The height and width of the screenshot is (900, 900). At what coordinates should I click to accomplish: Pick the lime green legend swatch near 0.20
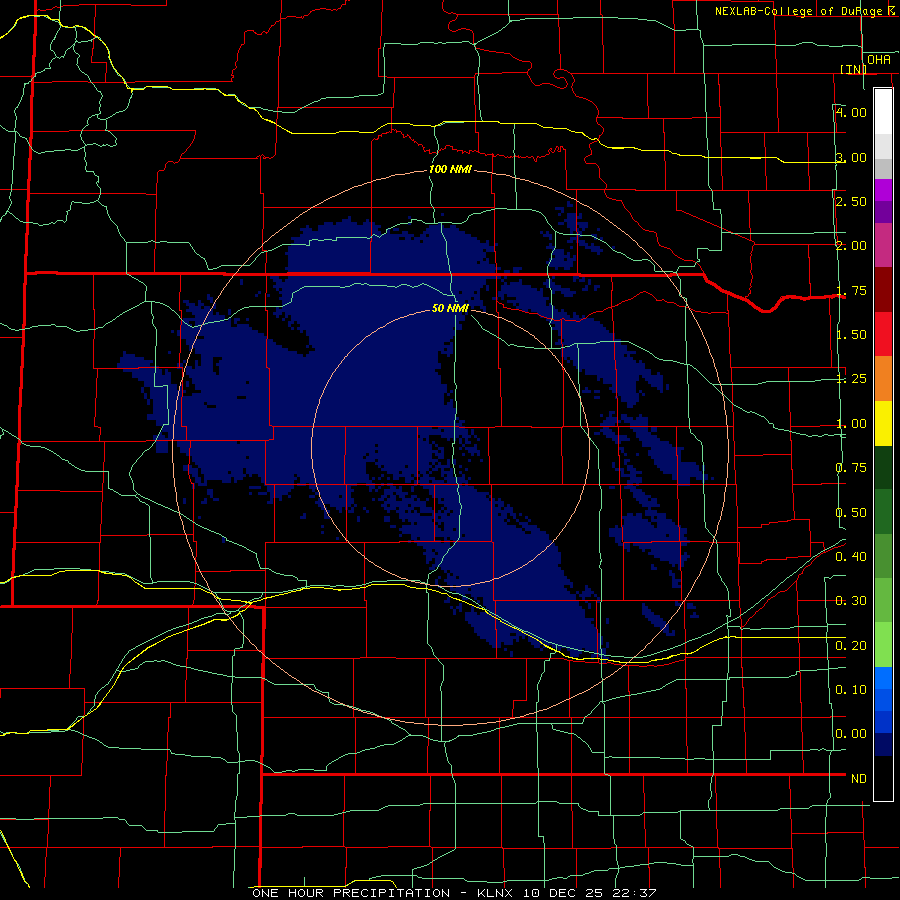pyautogui.click(x=883, y=645)
